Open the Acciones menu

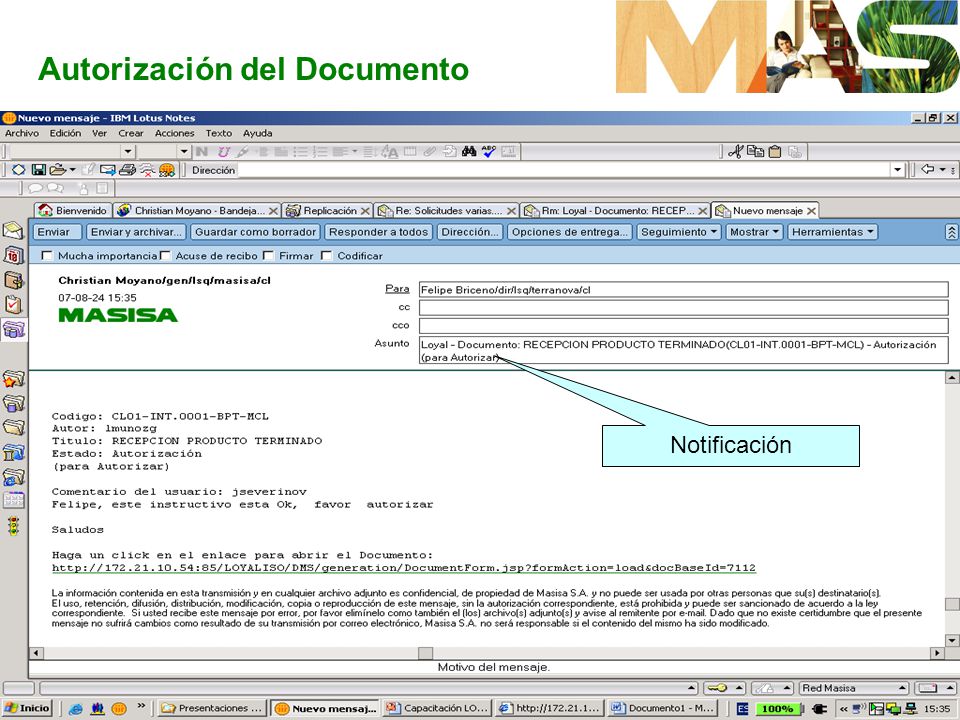174,133
